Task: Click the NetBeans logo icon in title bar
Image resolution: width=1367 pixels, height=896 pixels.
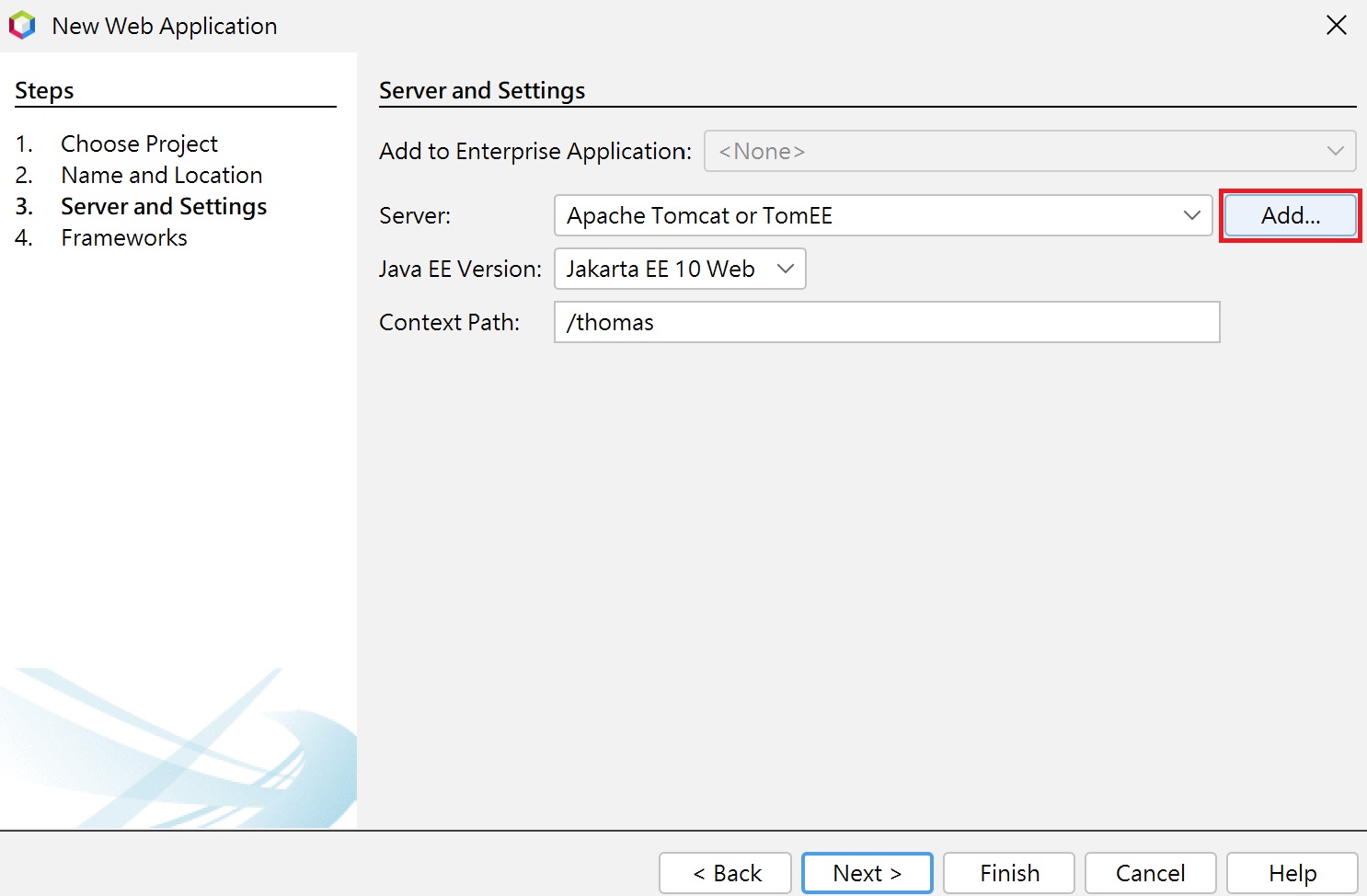Action: [22, 25]
